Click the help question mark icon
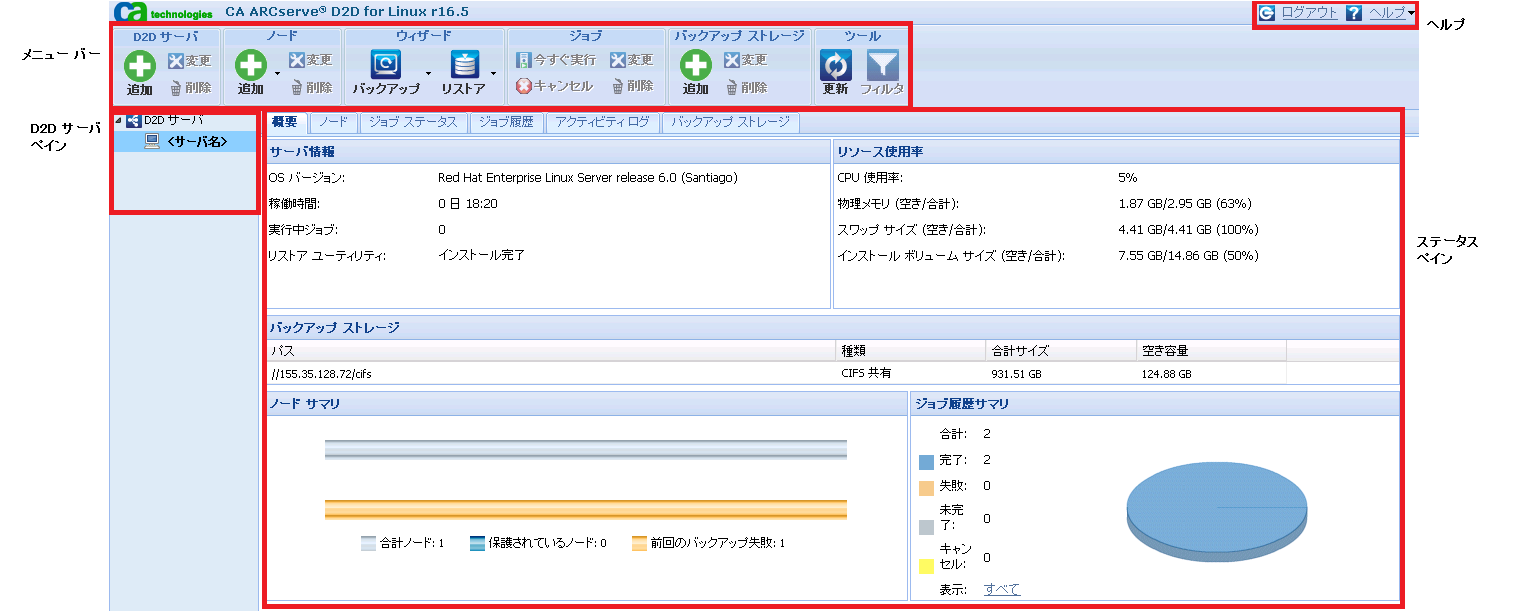The height and width of the screenshot is (611, 1519). pyautogui.click(x=1354, y=13)
